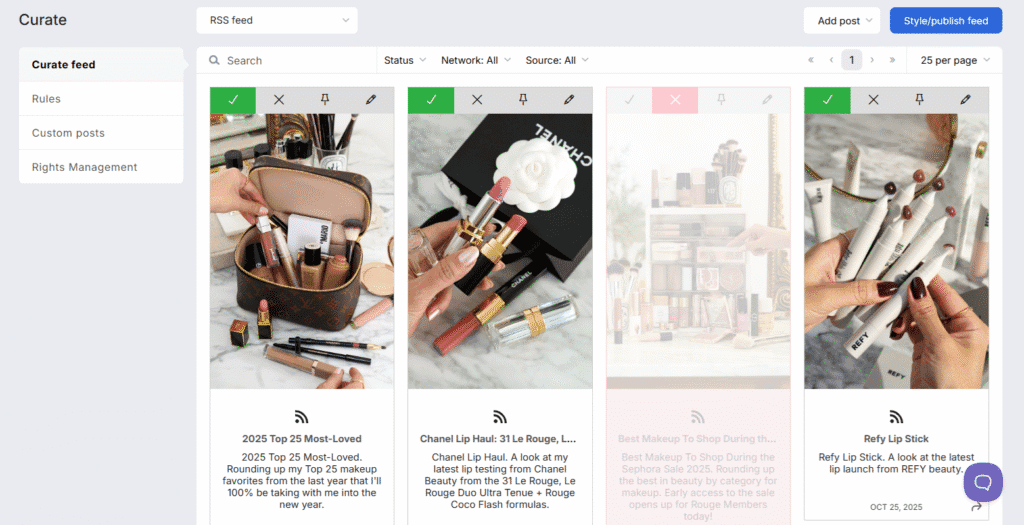
Task: Click RSS icon on 2025 Top 25 Most-Loved card
Action: [x=301, y=417]
